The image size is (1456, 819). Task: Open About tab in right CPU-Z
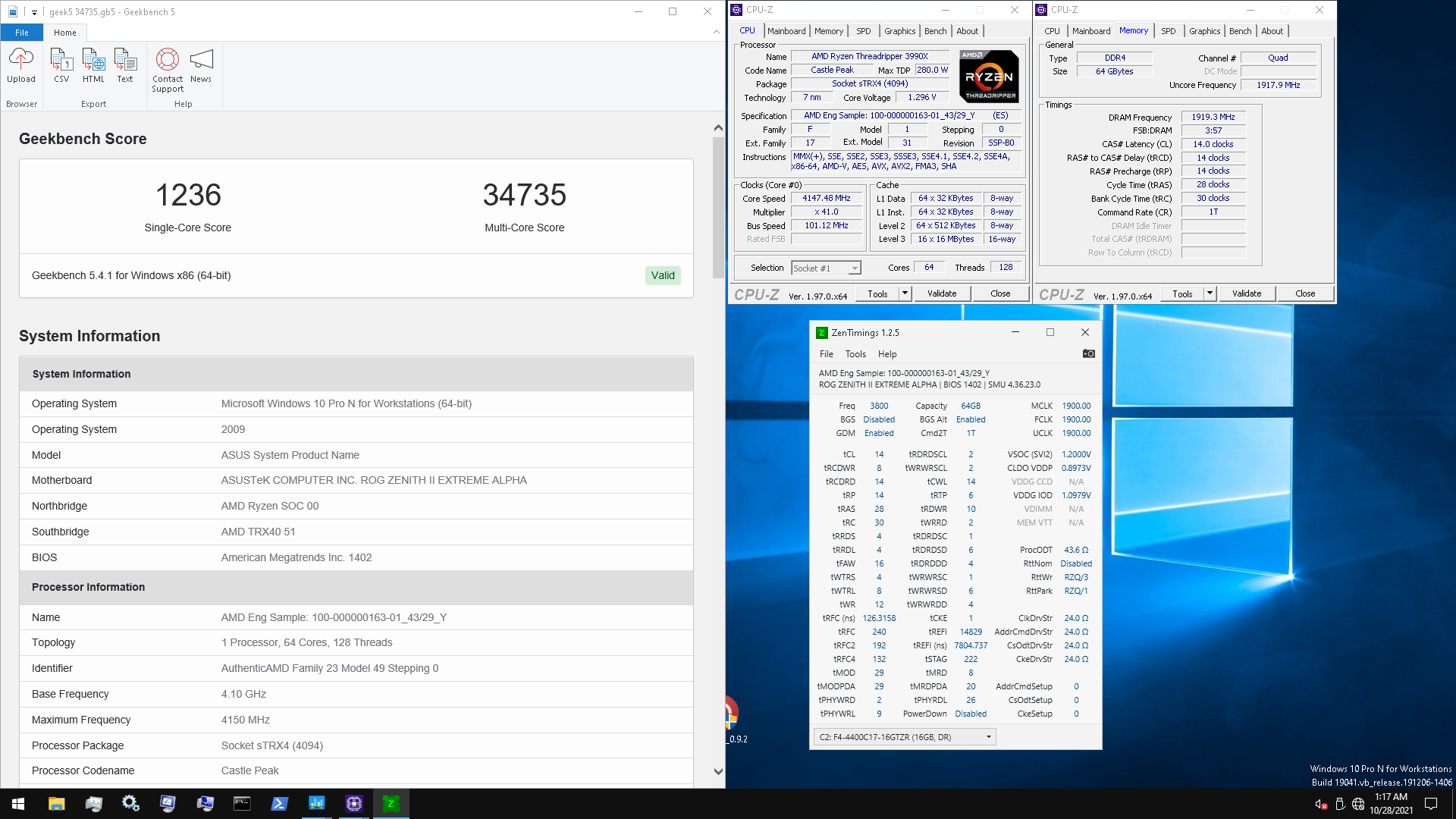[x=1272, y=31]
